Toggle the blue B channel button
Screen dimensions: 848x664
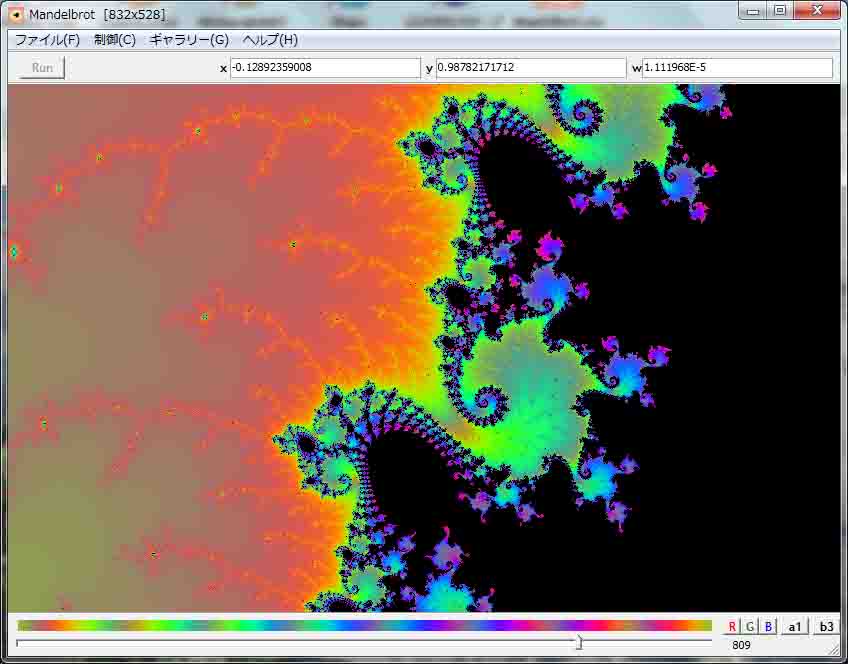pyautogui.click(x=768, y=627)
